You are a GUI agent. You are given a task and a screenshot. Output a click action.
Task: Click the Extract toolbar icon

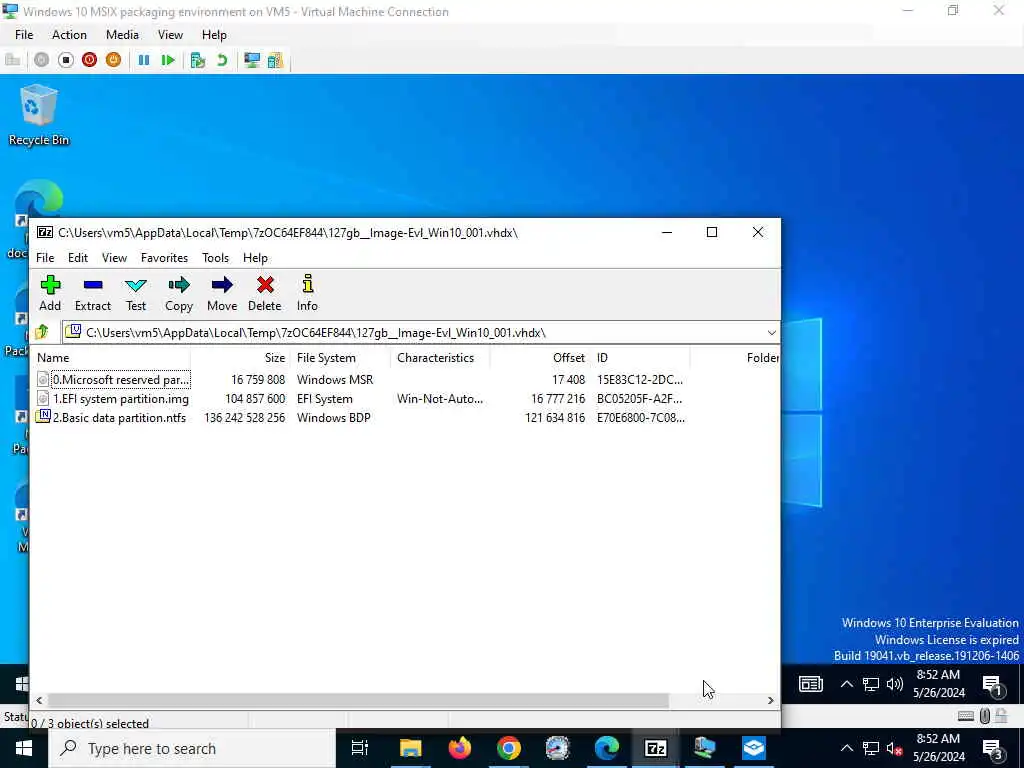pyautogui.click(x=93, y=293)
